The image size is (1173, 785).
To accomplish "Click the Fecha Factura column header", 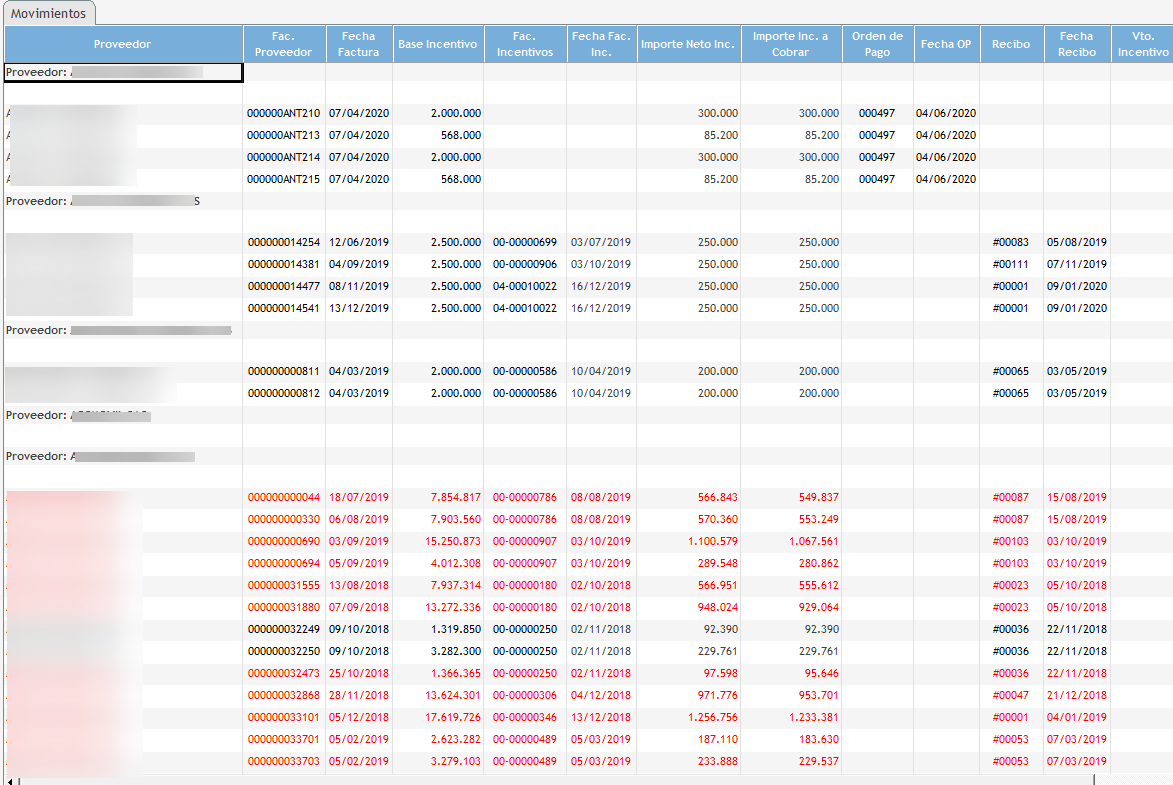I will pyautogui.click(x=358, y=44).
